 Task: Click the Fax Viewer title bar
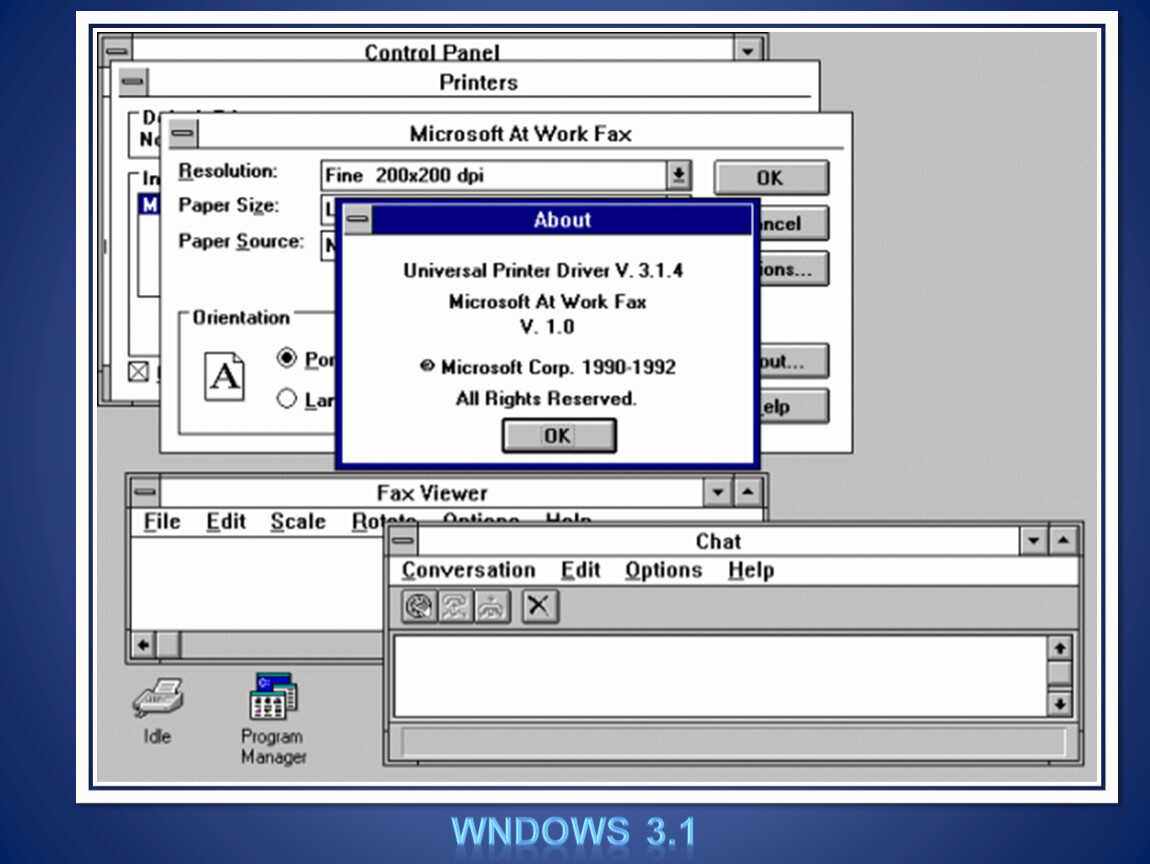click(x=432, y=492)
